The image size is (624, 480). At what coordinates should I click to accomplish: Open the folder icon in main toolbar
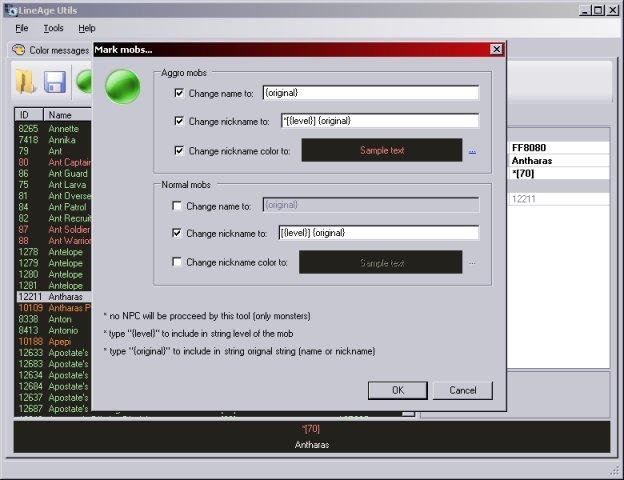(x=26, y=81)
